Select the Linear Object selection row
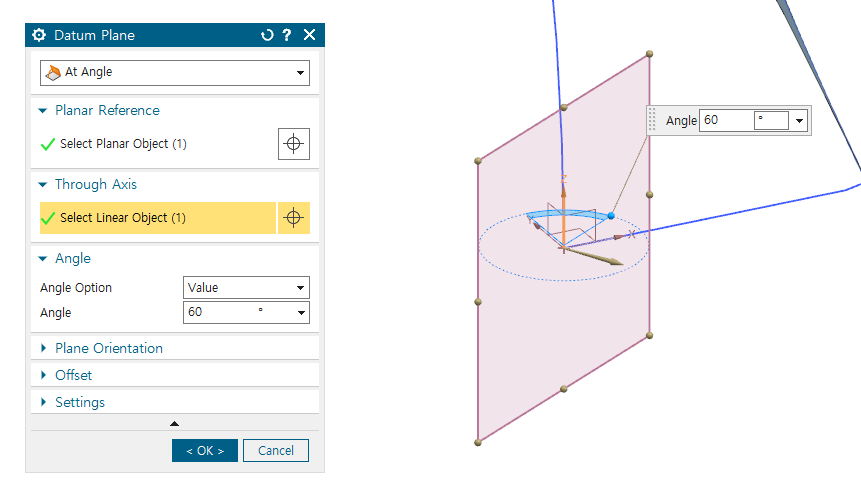The width and height of the screenshot is (861, 492). pyautogui.click(x=157, y=218)
